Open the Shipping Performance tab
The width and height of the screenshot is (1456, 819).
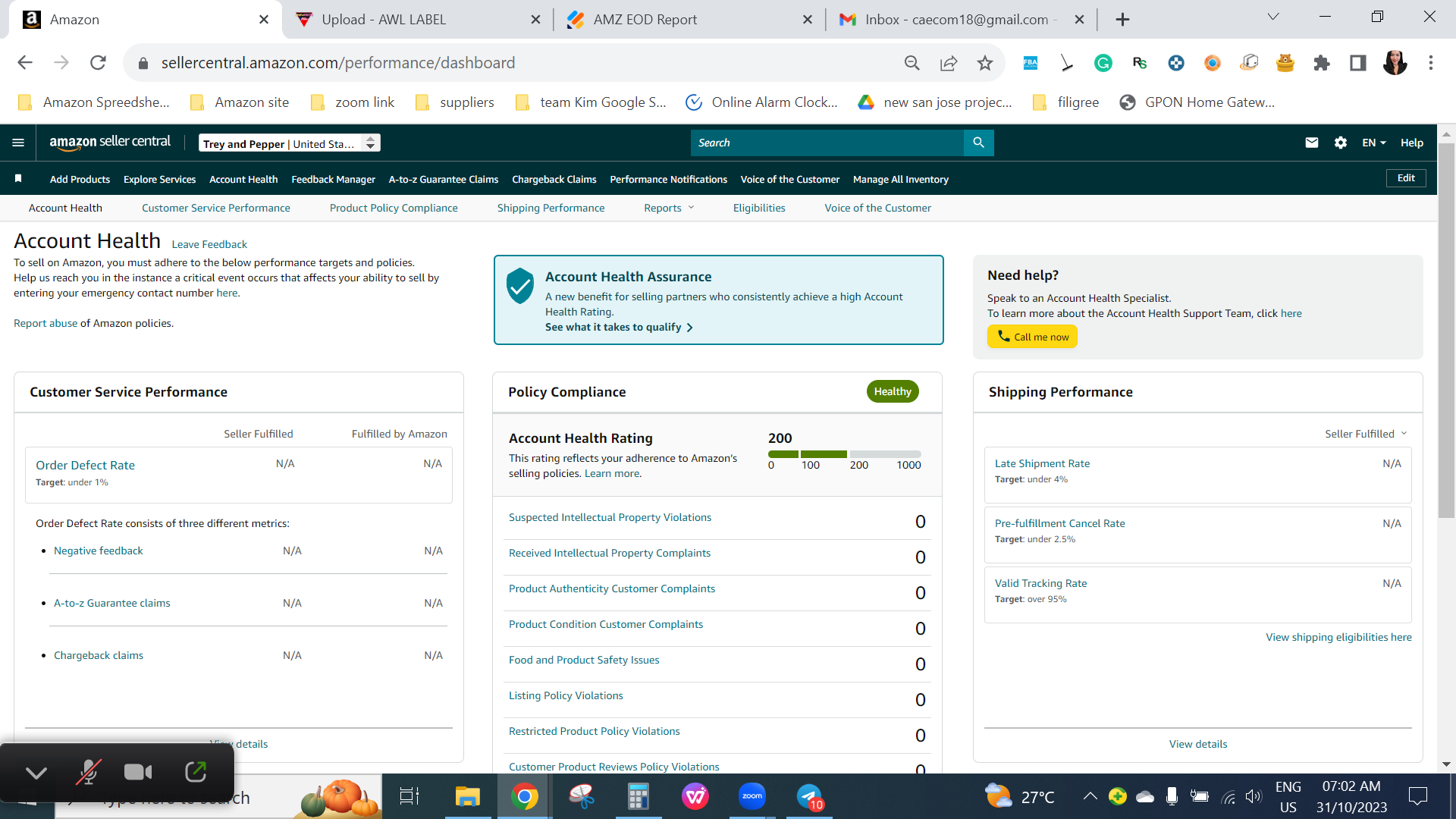551,208
